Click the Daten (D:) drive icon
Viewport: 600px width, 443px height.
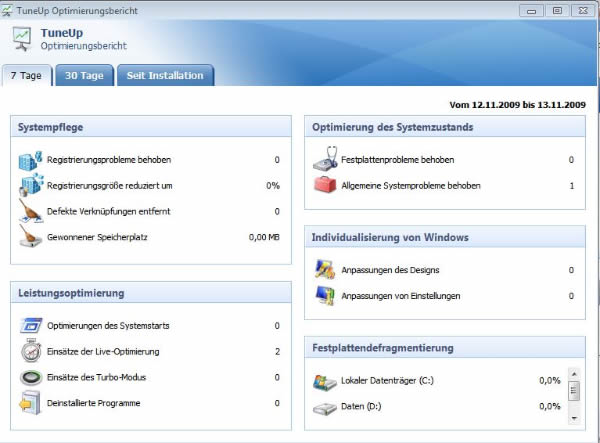[325, 409]
